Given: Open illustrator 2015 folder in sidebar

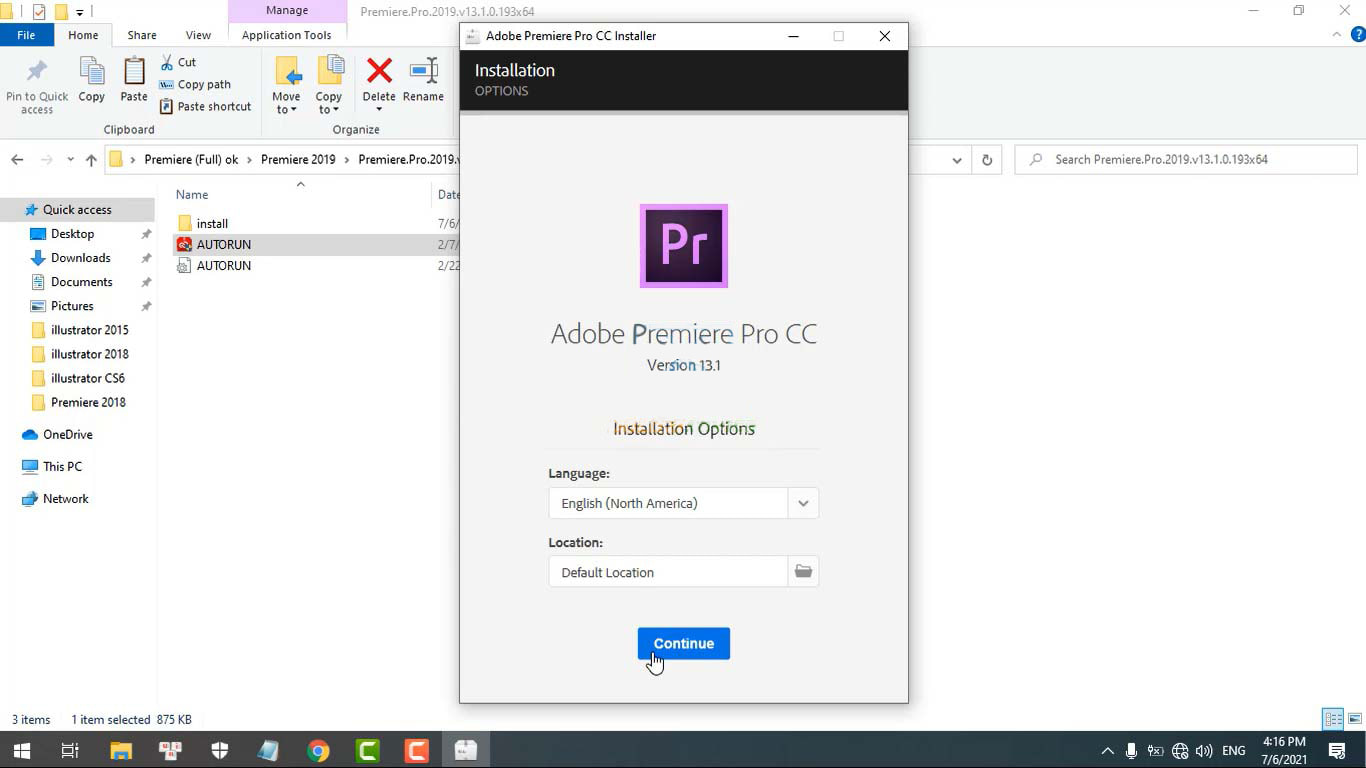Looking at the screenshot, I should [89, 330].
